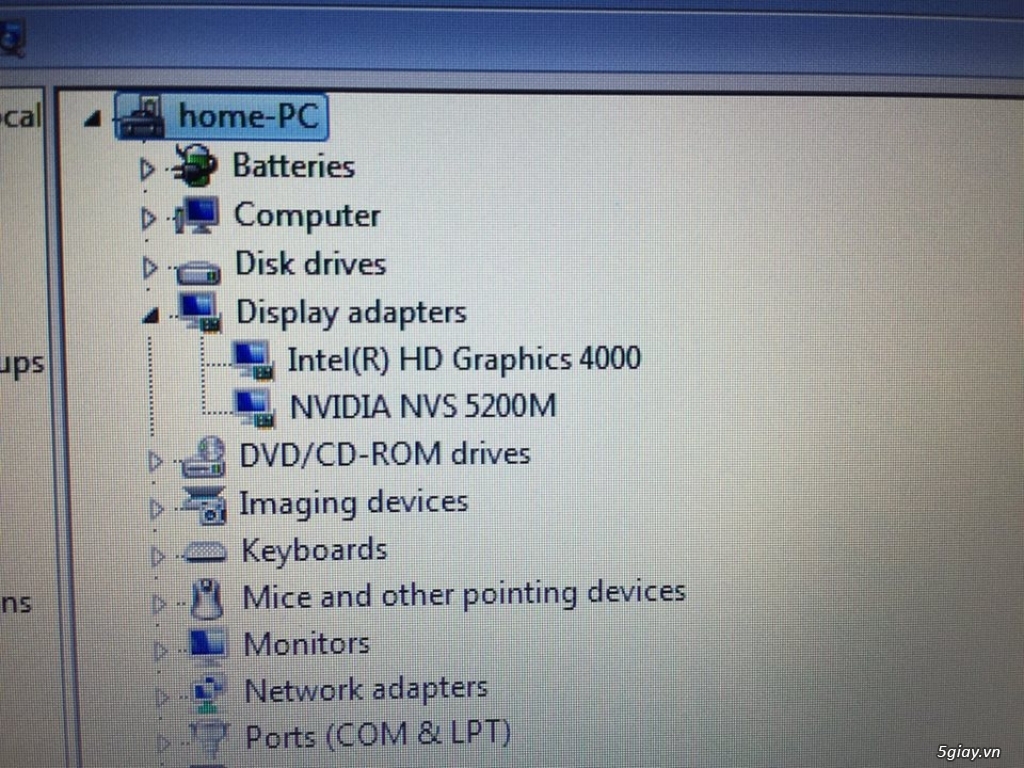Image resolution: width=1024 pixels, height=768 pixels.
Task: Select the Imaging devices label
Action: coord(354,503)
